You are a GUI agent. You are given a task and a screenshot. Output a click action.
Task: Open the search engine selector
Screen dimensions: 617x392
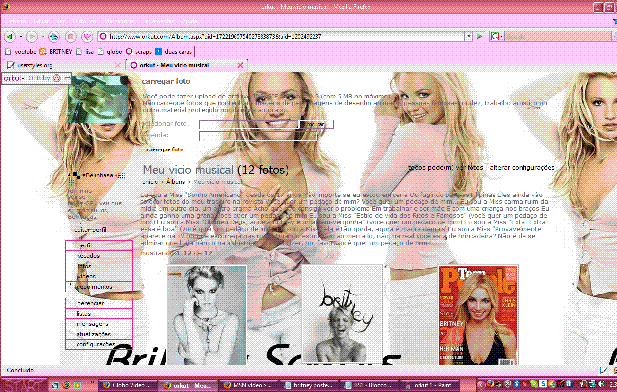tap(497, 36)
